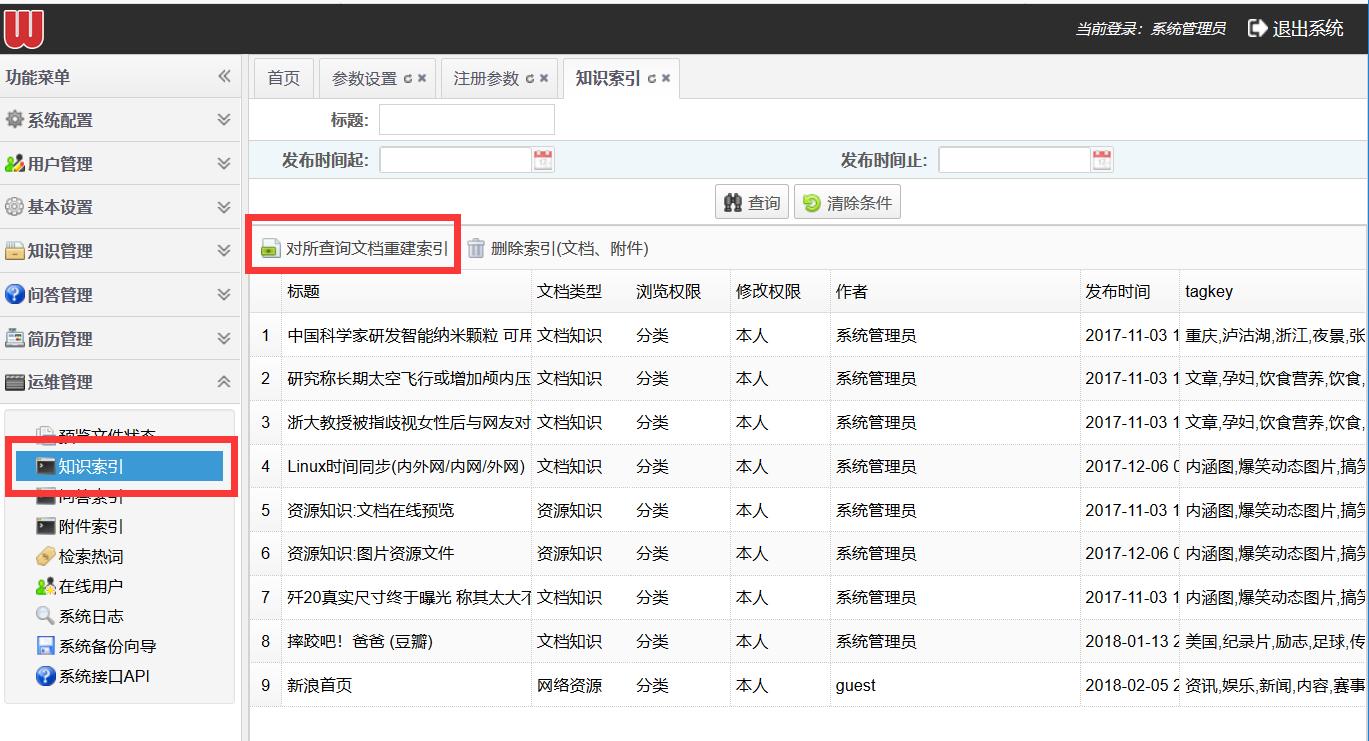The image size is (1369, 741).
Task: Select row 'Linux时间同步(内外网/内网/外网)'
Action: pos(808,466)
